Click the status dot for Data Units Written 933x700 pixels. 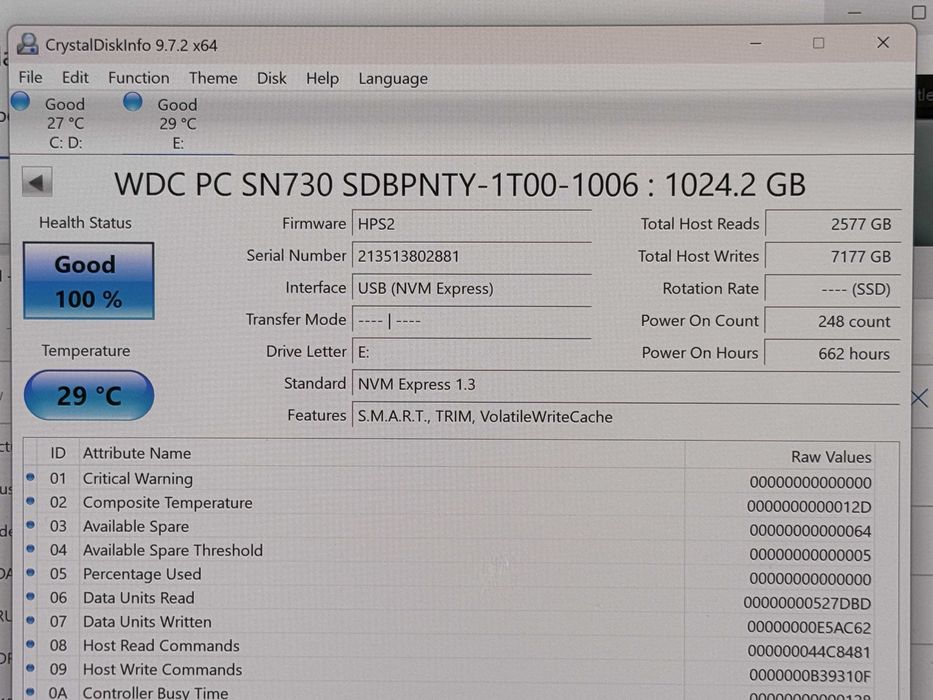30,620
